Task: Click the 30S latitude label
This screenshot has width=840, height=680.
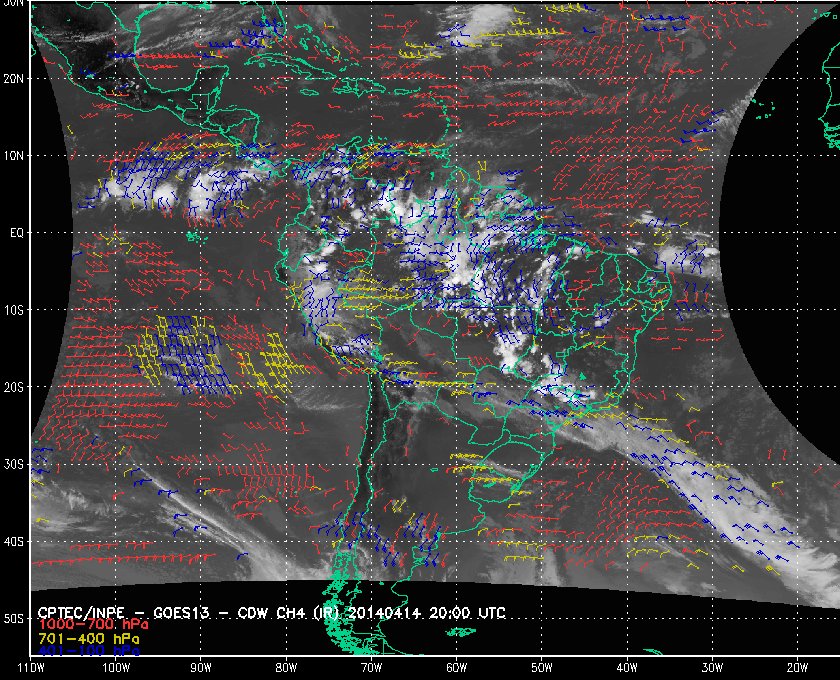Action: pos(14,465)
